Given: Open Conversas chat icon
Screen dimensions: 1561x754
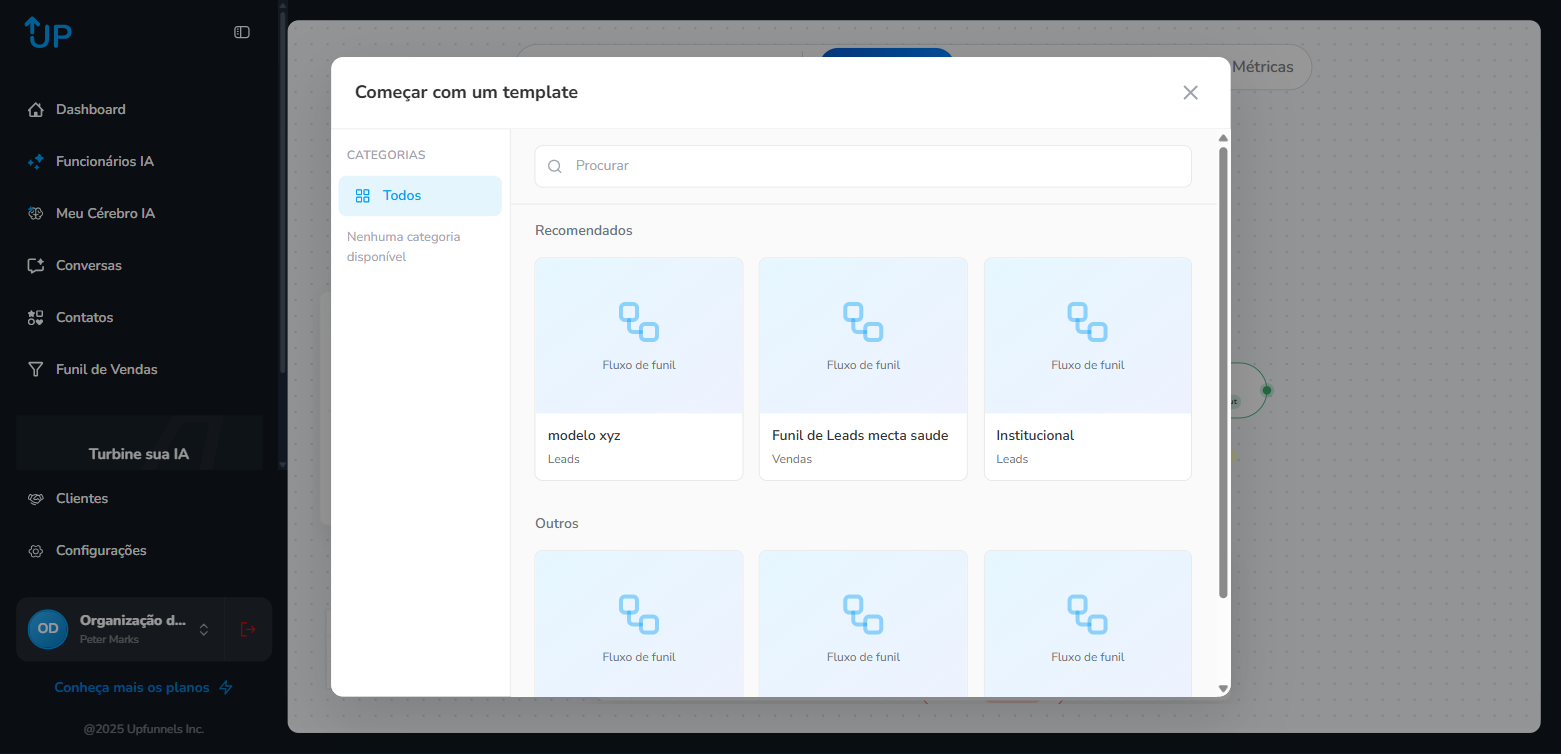Looking at the screenshot, I should [x=36, y=266].
